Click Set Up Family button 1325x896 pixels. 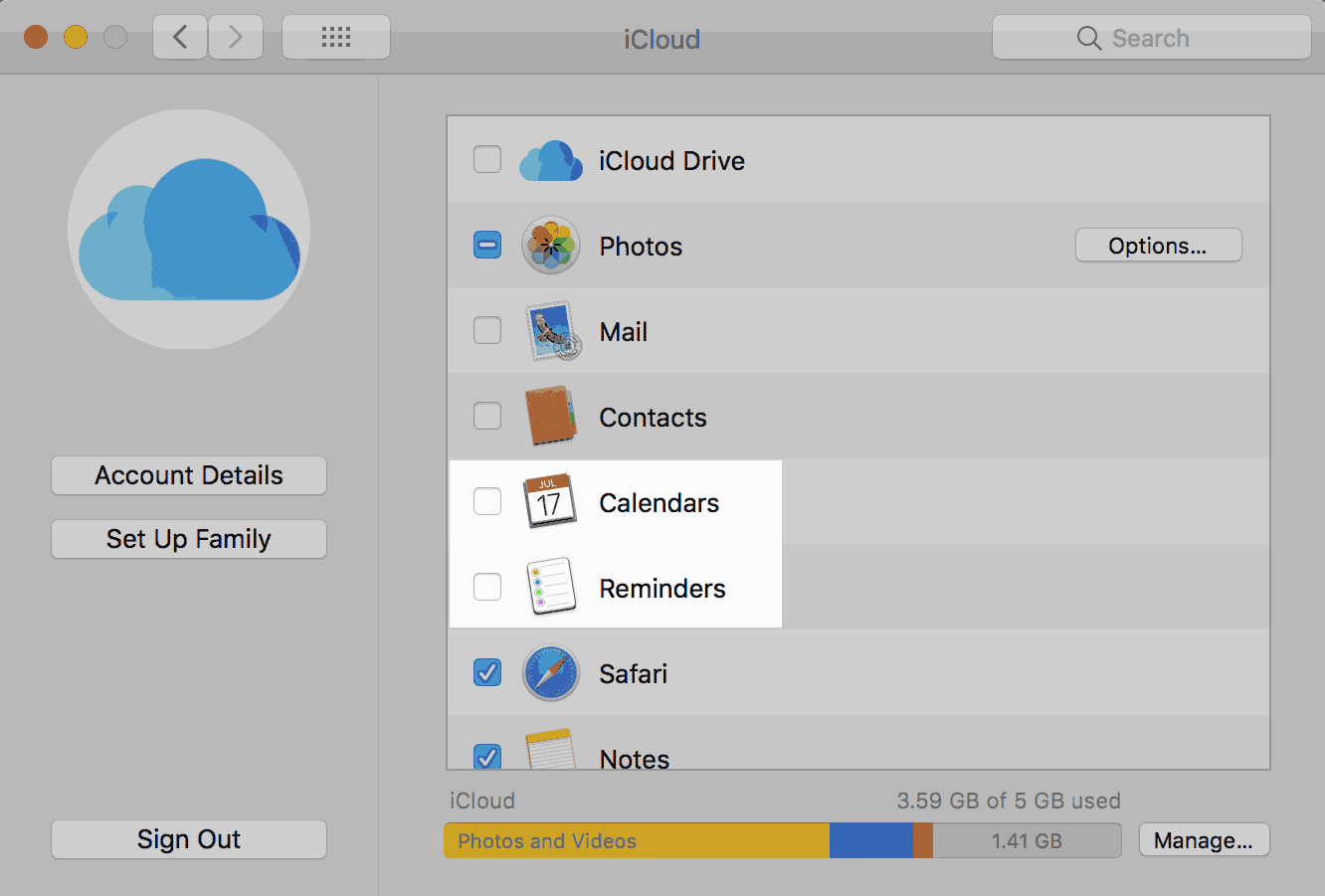[x=189, y=539]
